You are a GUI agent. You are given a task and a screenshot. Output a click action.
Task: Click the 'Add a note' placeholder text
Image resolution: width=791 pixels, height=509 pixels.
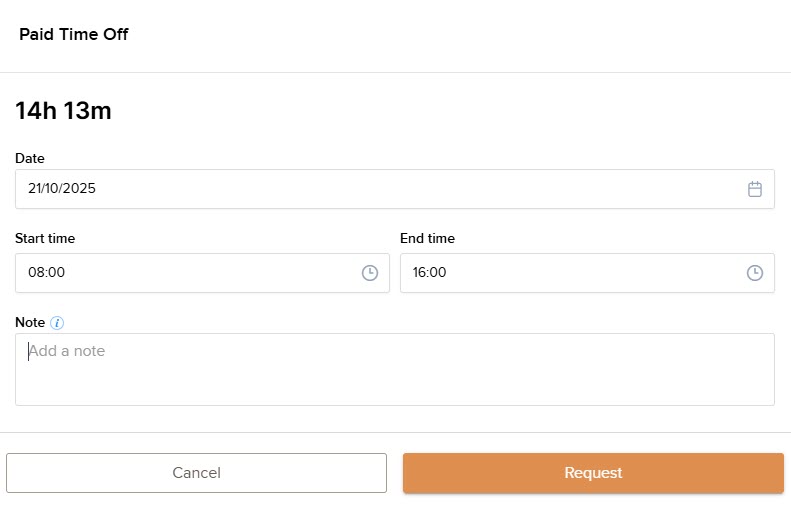[x=67, y=352]
